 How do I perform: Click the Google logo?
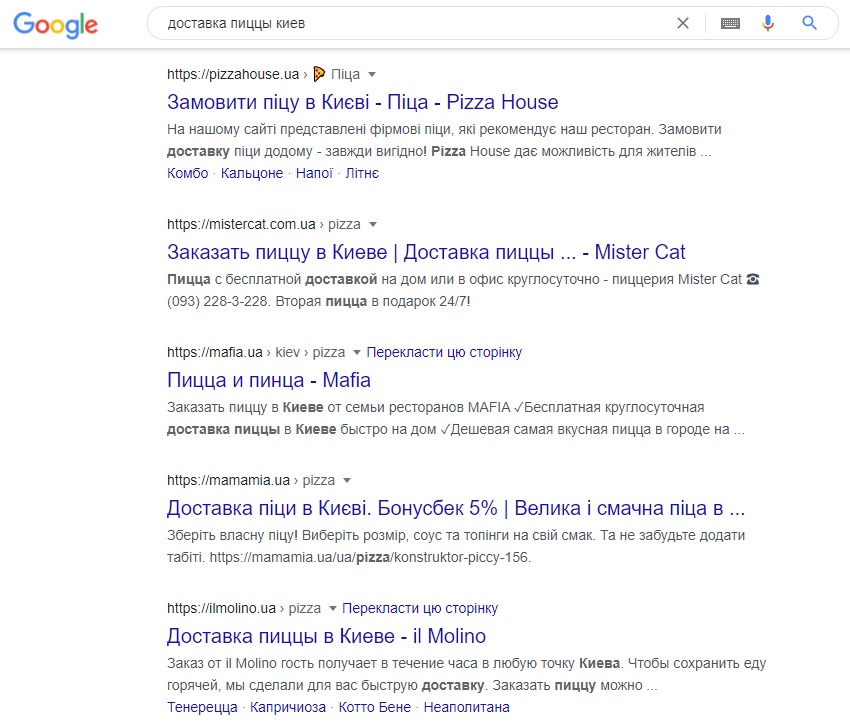click(56, 24)
